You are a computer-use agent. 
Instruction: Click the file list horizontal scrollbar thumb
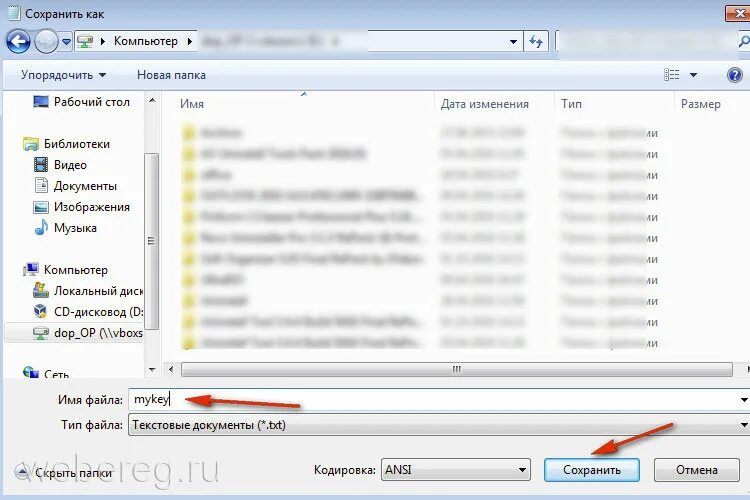[x=457, y=369]
